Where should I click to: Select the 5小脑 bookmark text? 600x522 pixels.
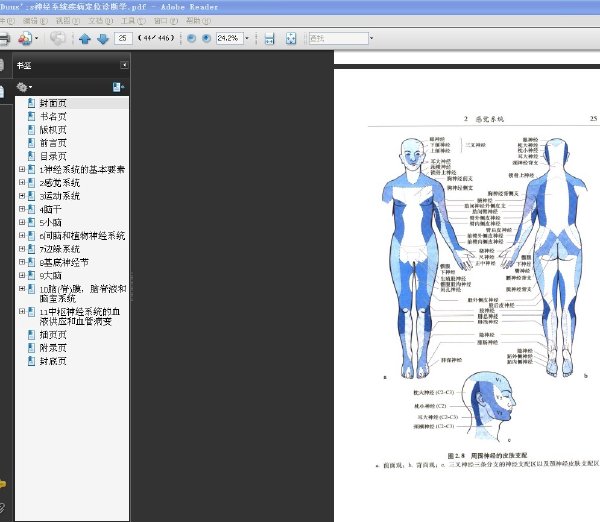coord(51,222)
